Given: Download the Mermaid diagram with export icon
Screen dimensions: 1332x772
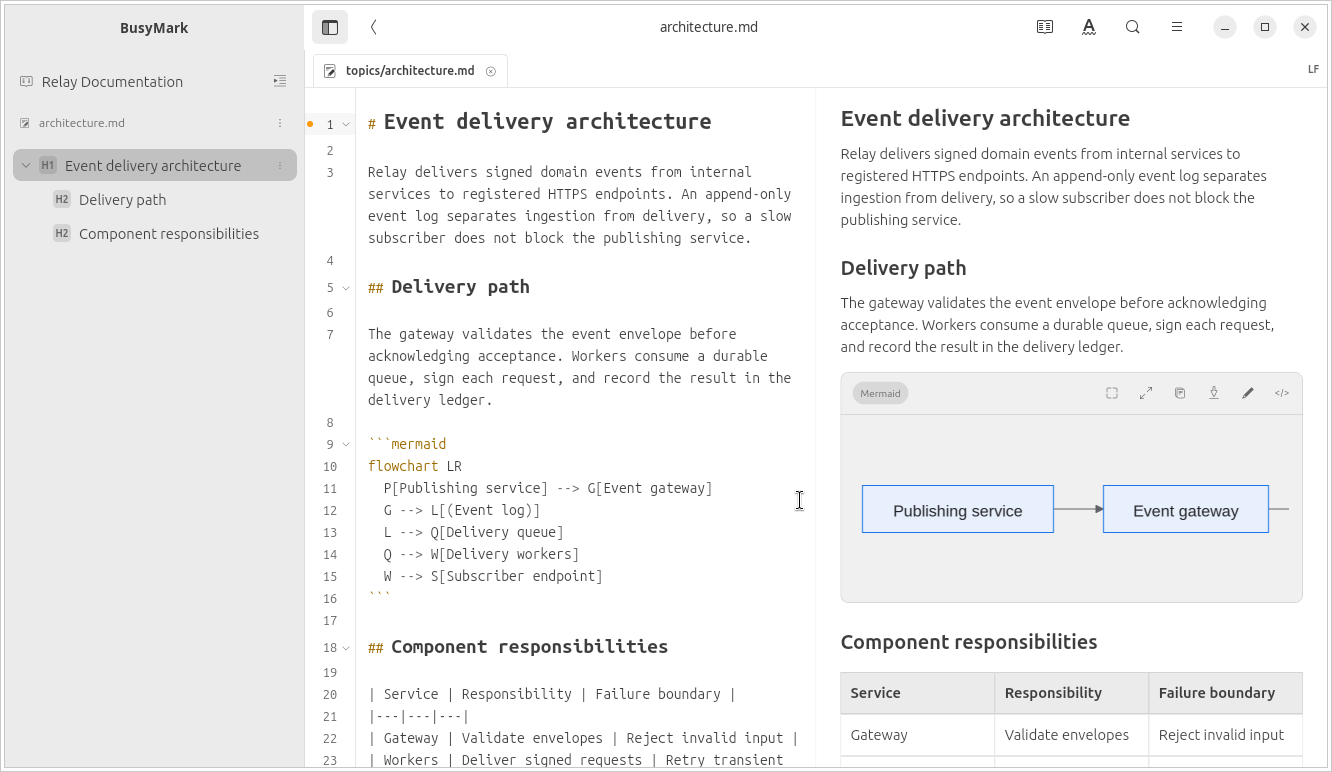Looking at the screenshot, I should [1214, 393].
